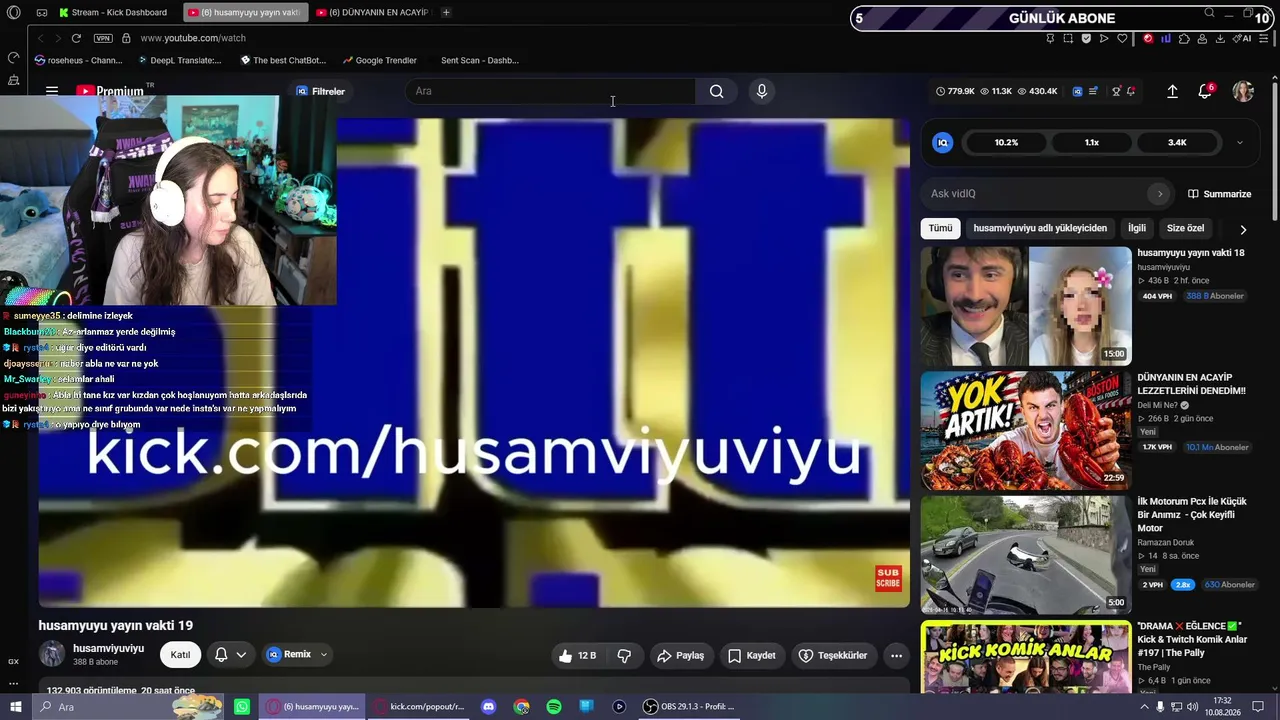Reload the page with the refresh icon
1280x720 pixels.
click(76, 38)
